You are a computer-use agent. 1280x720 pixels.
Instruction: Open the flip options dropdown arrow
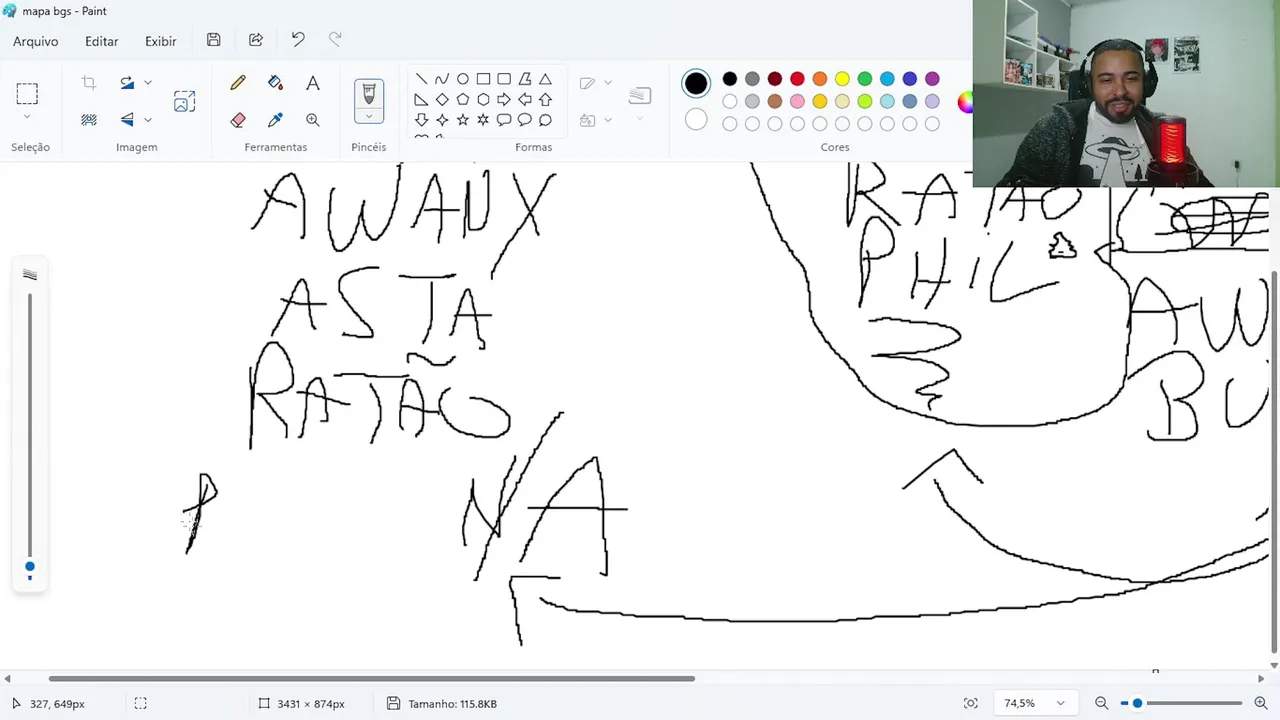(148, 120)
